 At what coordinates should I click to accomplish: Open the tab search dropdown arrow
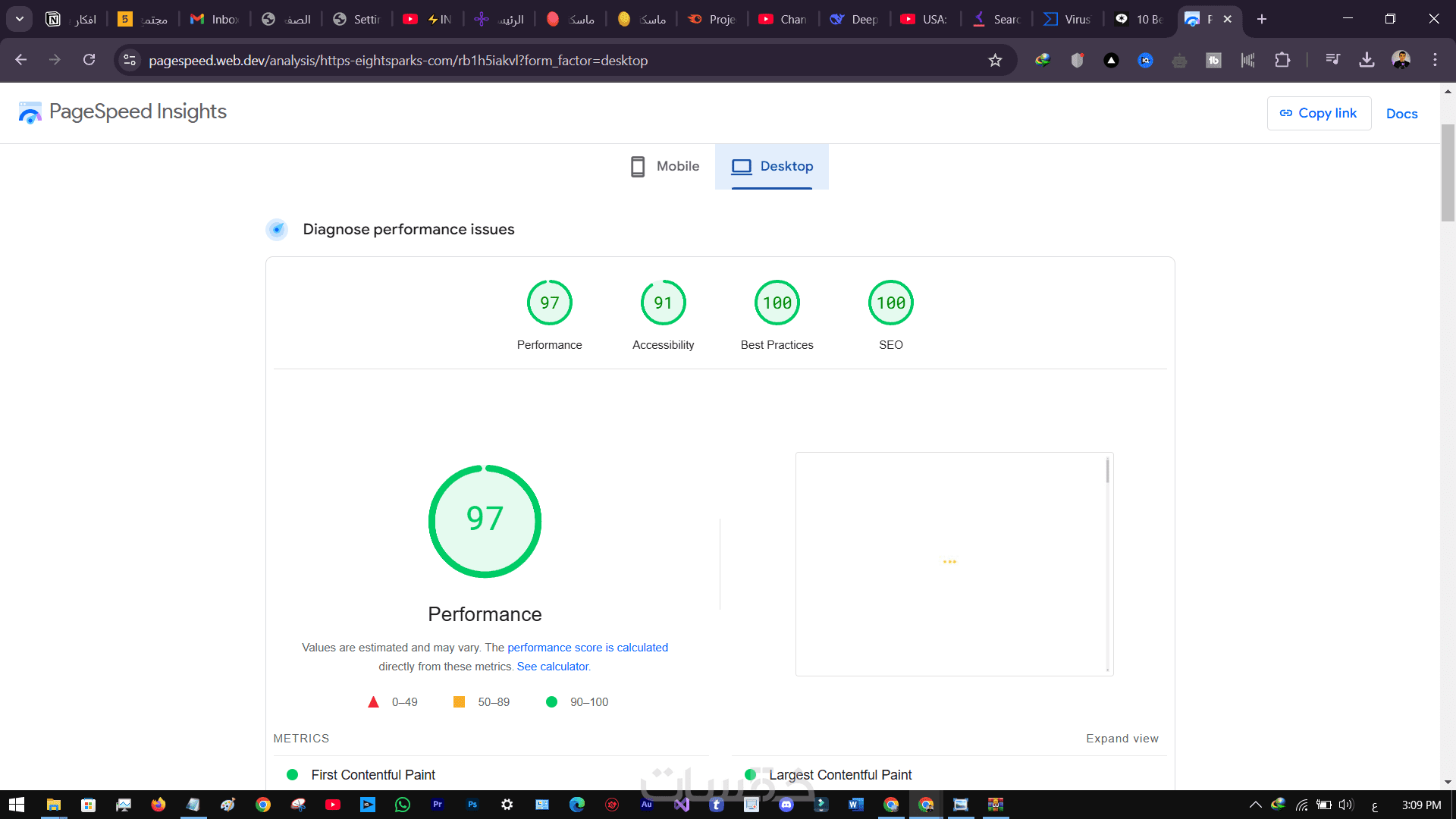20,19
